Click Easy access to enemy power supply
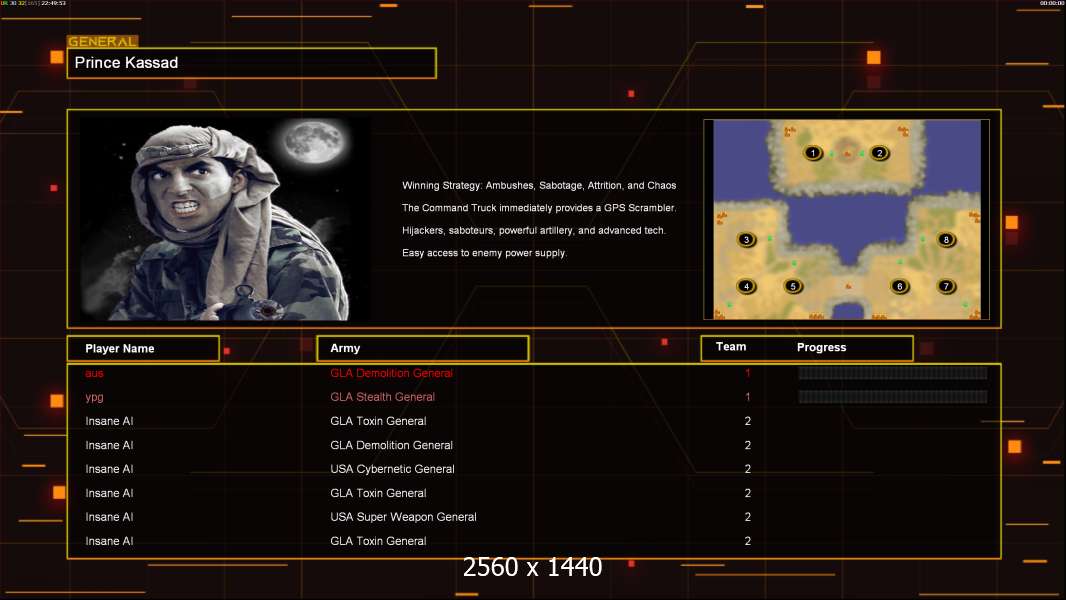 484,253
